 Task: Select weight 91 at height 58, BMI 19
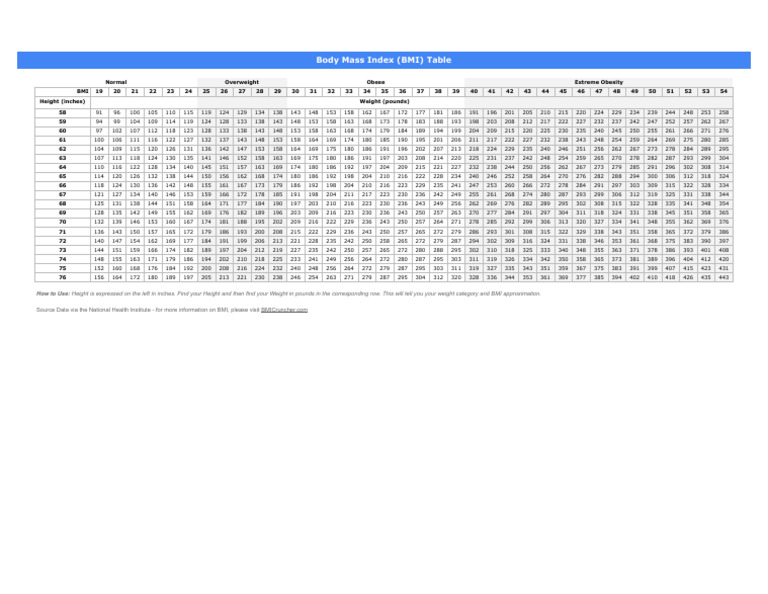tap(99, 113)
